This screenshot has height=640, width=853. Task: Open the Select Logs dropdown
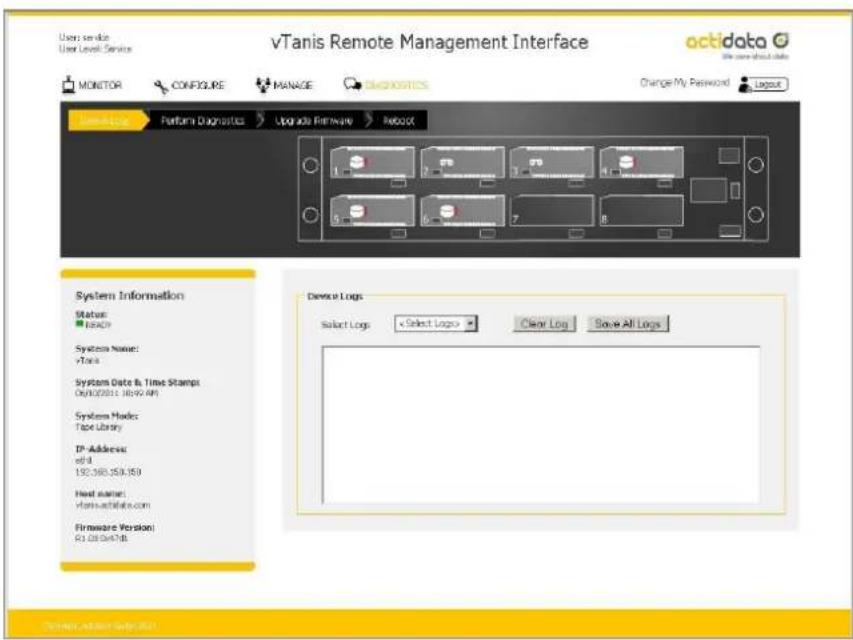click(436, 323)
